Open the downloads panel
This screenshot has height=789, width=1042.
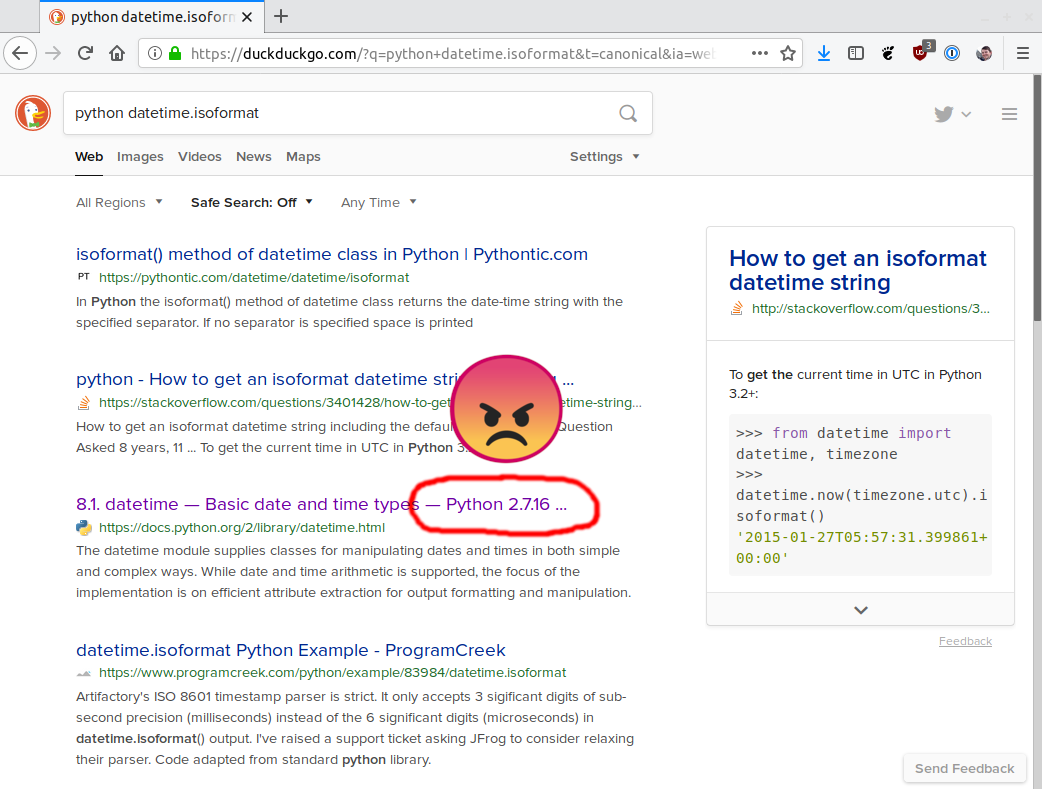click(x=824, y=53)
